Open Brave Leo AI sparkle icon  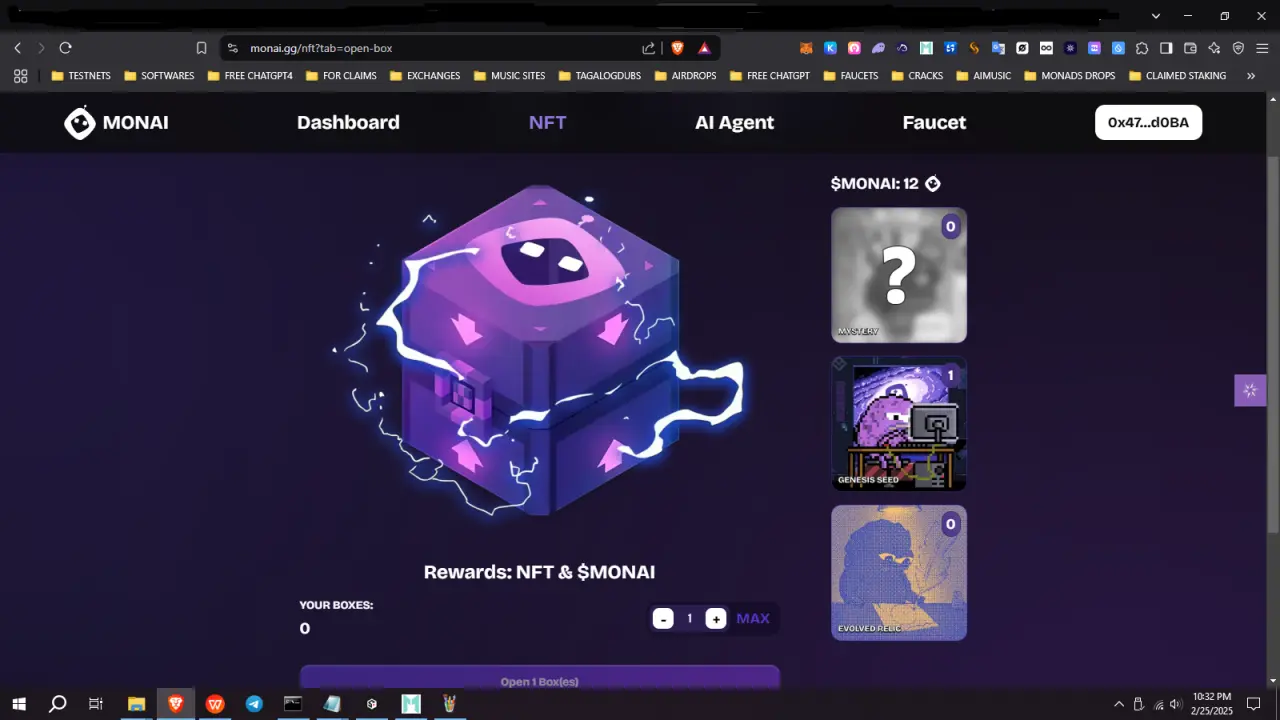(x=1214, y=48)
